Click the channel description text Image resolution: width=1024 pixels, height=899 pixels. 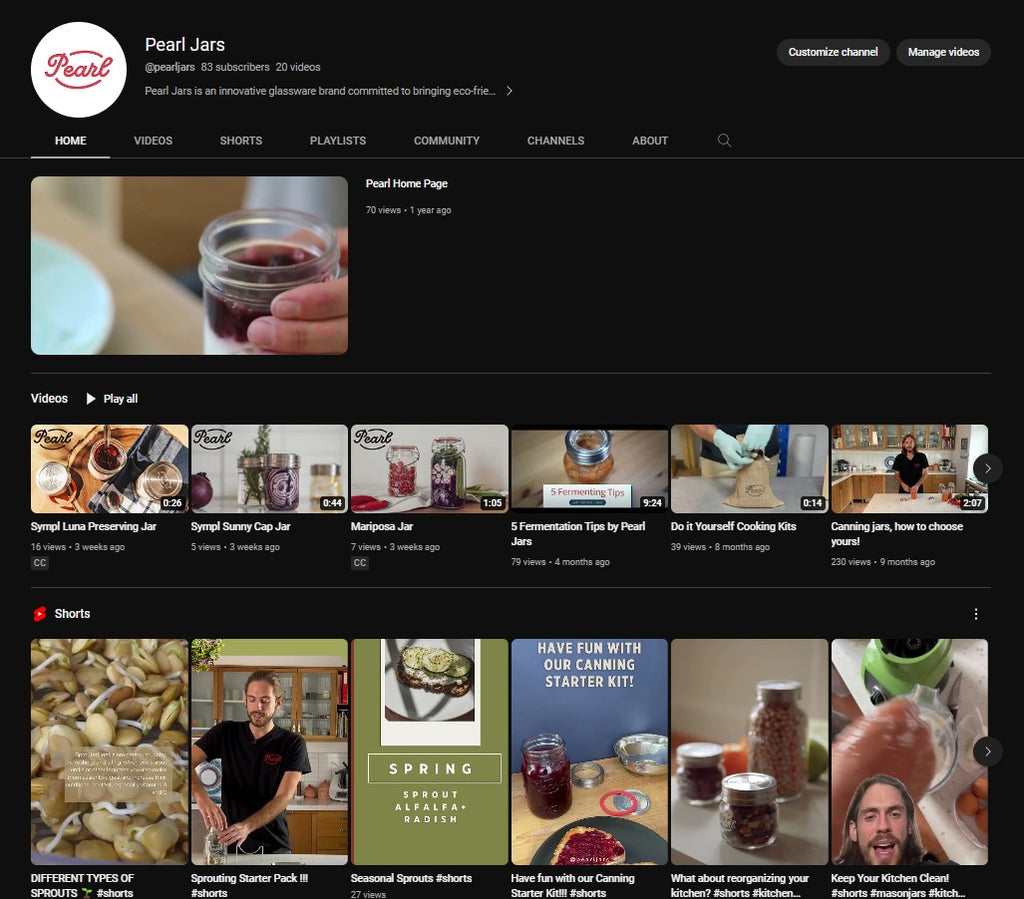320,91
